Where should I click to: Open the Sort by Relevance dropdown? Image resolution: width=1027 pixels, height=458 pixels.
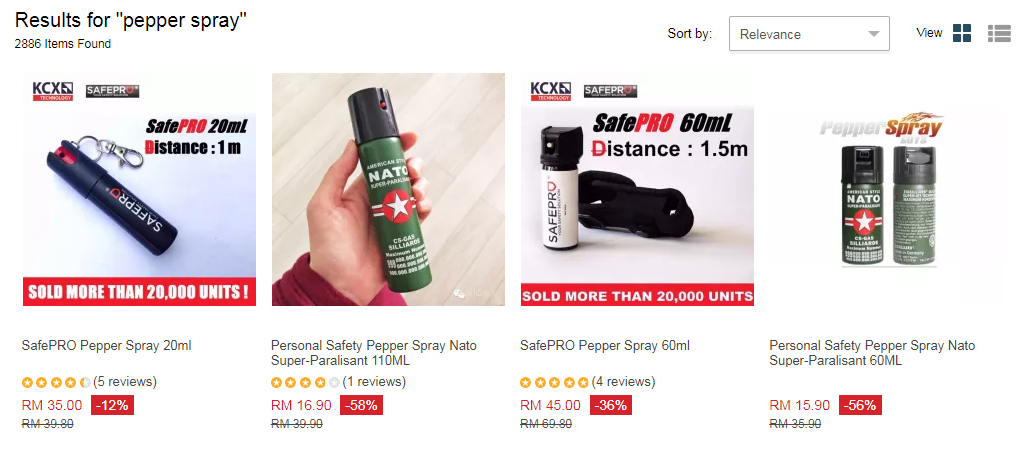point(809,34)
